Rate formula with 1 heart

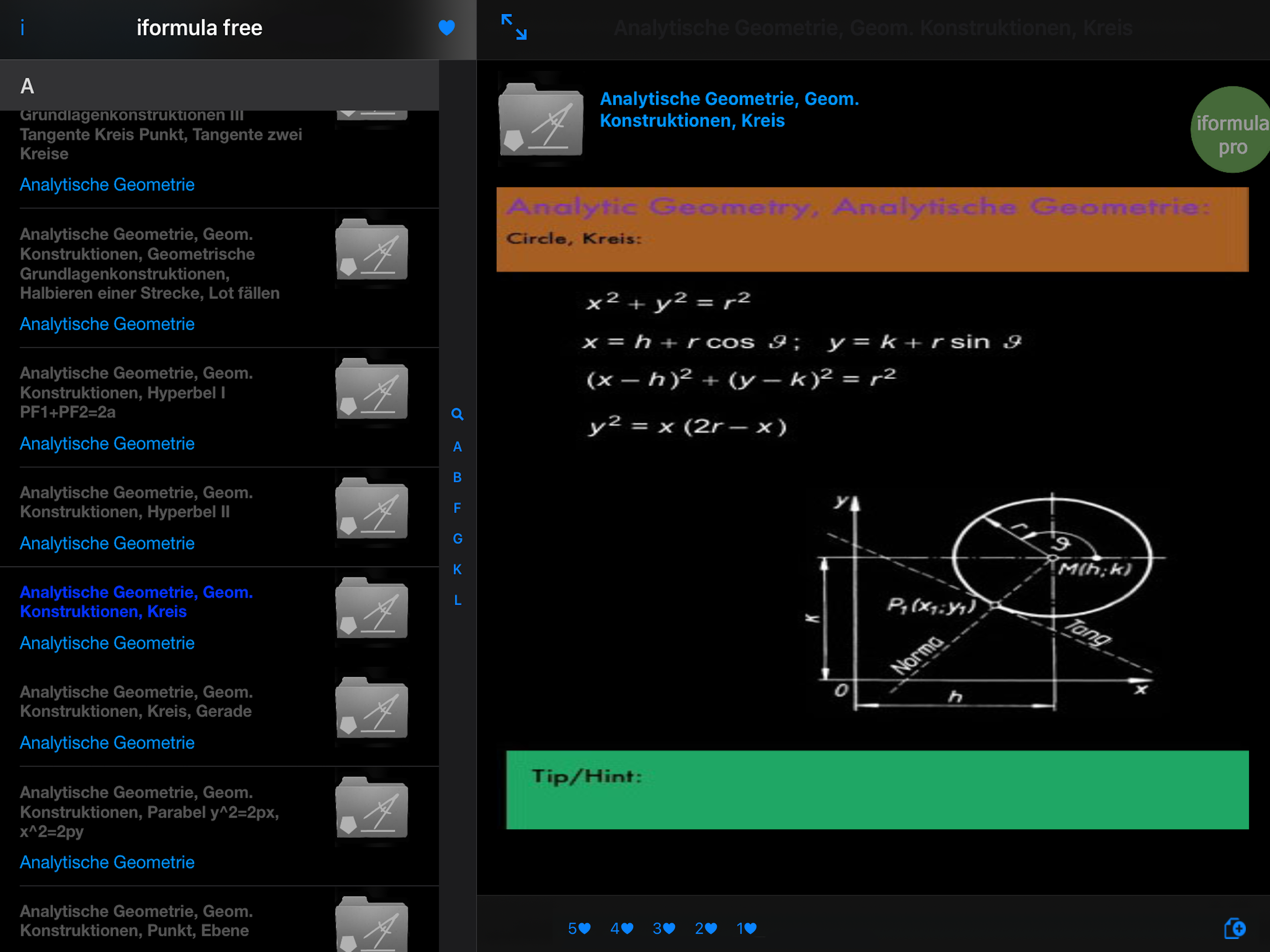[747, 928]
